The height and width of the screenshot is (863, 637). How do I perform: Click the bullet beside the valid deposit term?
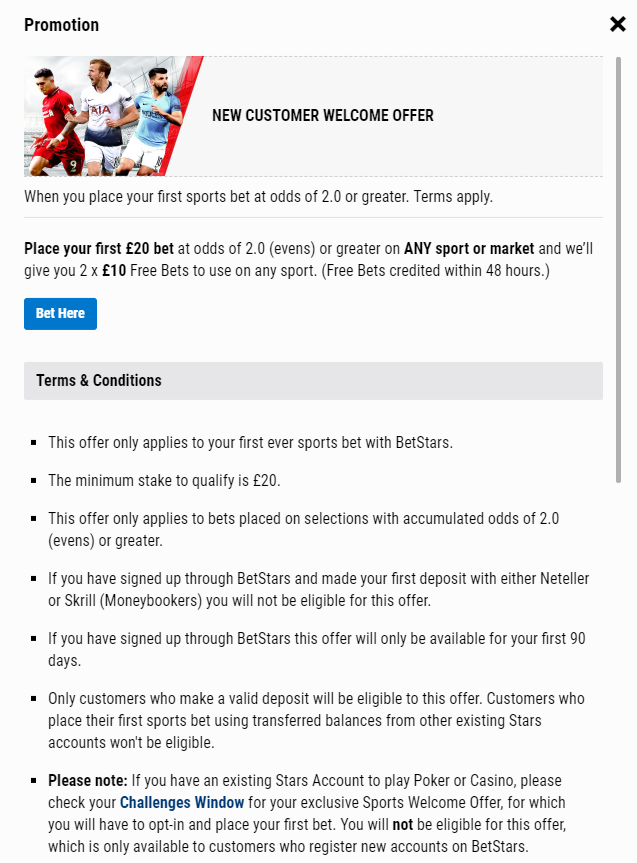pos(34,699)
